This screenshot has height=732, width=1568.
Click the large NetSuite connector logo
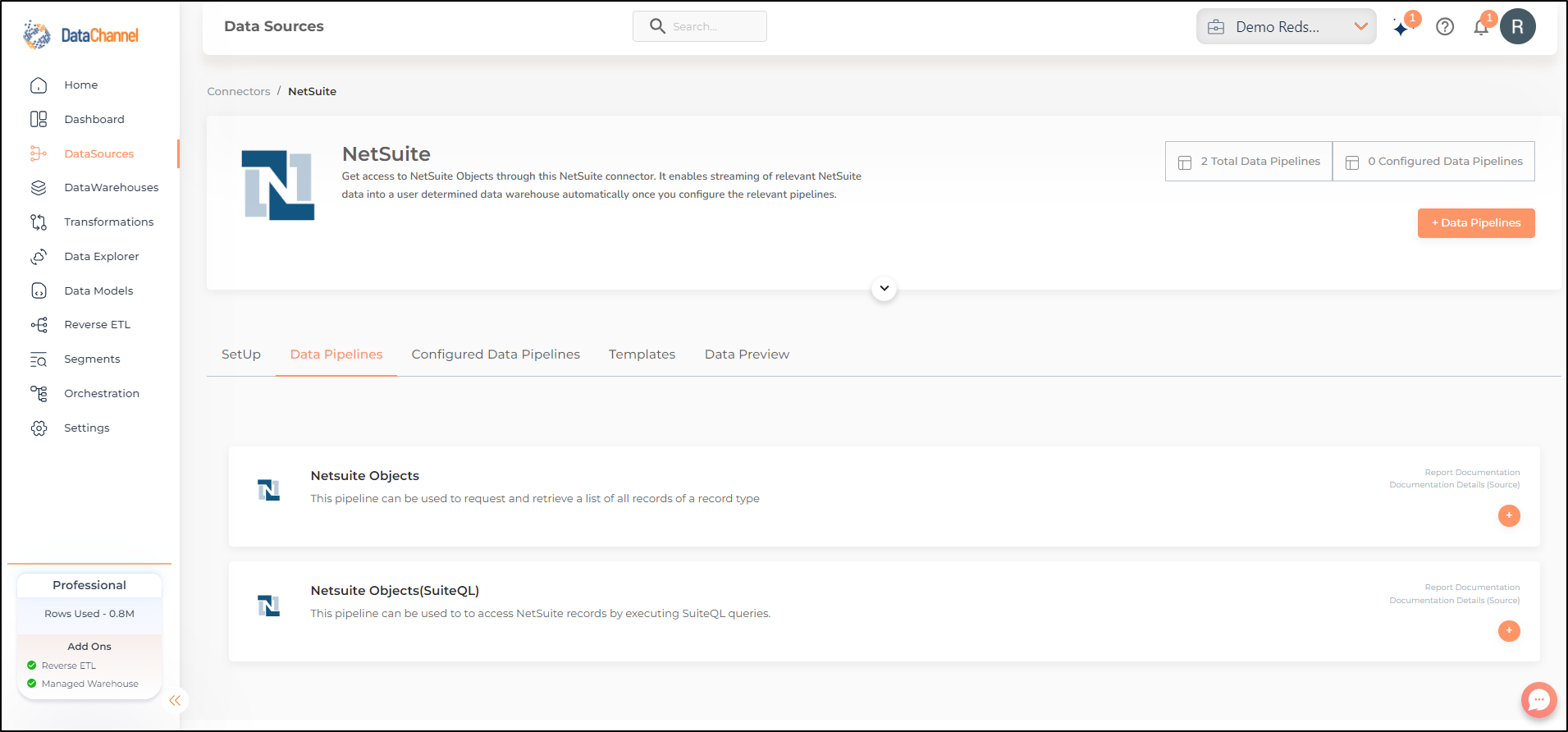278,185
